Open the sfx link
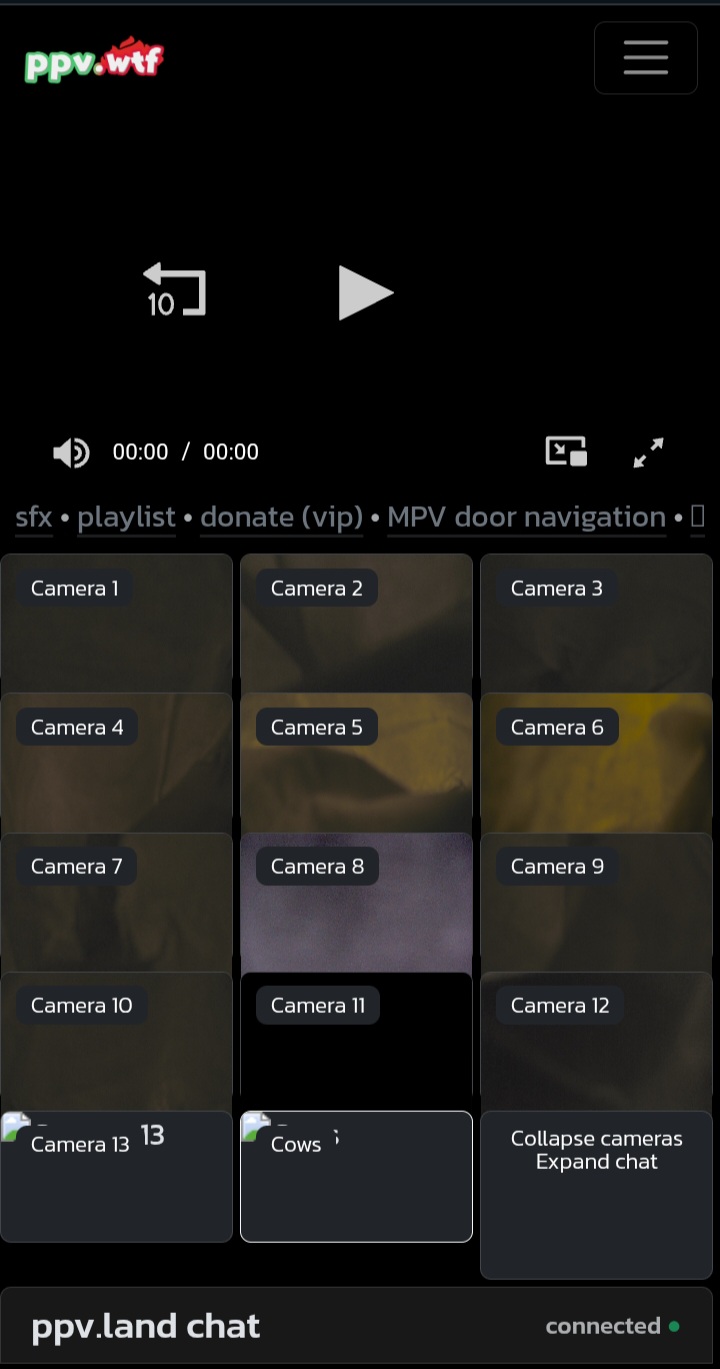Screen dimensions: 720x1369 click(34, 517)
